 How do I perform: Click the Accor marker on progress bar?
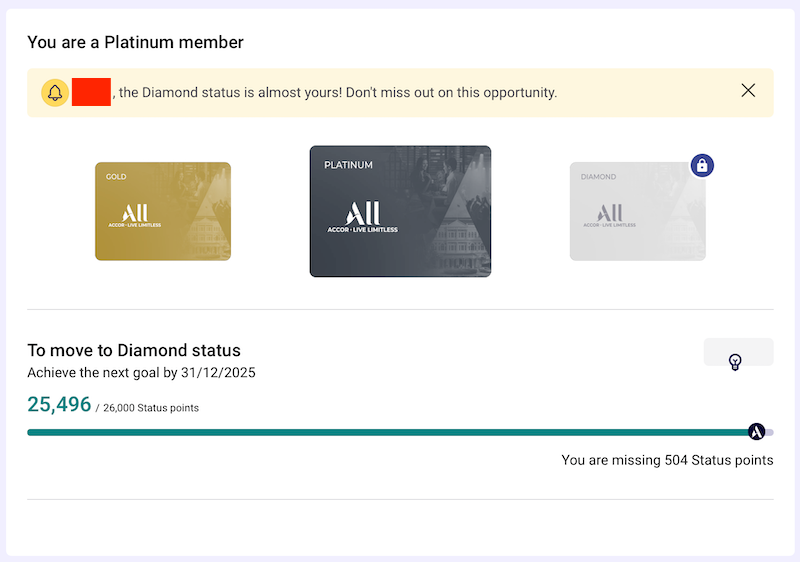(757, 432)
